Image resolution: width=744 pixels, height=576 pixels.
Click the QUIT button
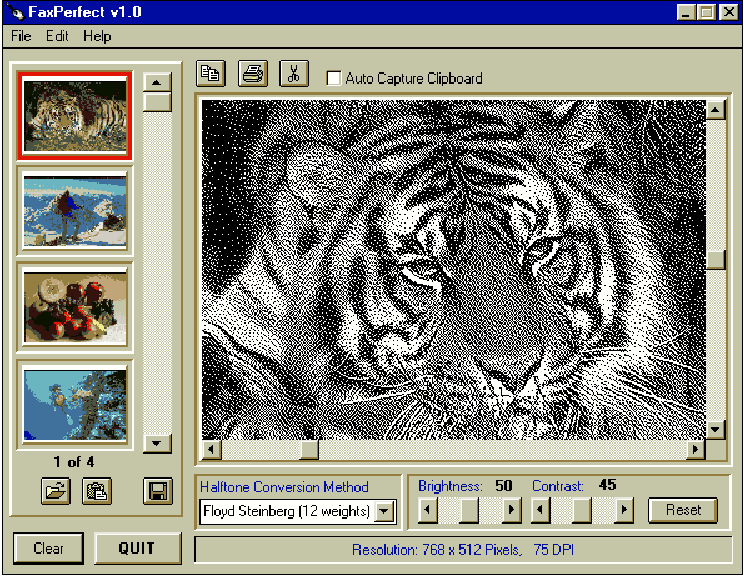pos(137,548)
